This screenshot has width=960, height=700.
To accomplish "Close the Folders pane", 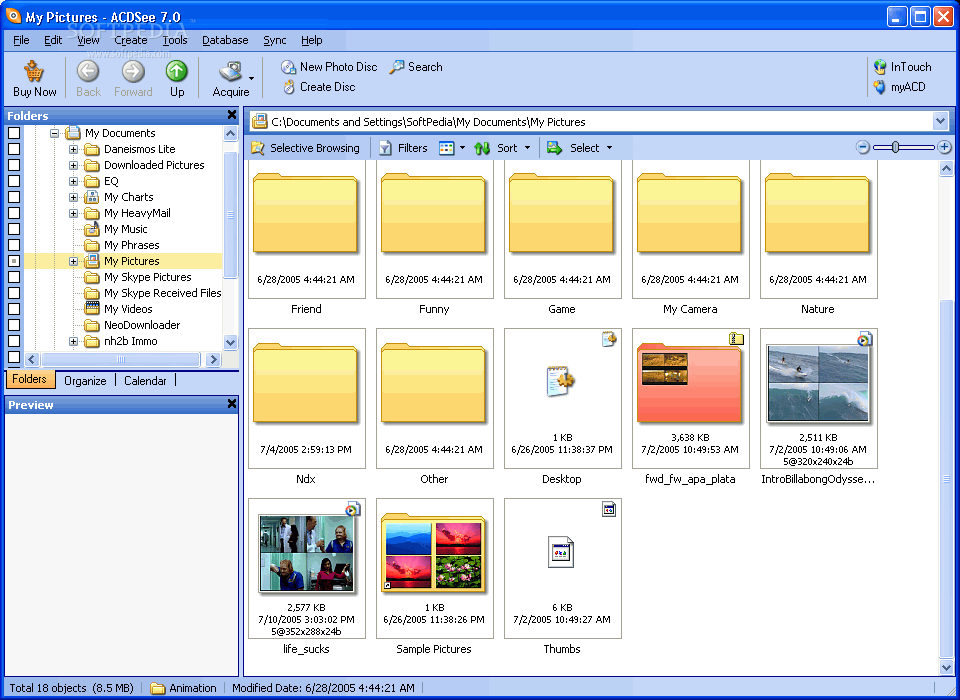I will point(232,115).
